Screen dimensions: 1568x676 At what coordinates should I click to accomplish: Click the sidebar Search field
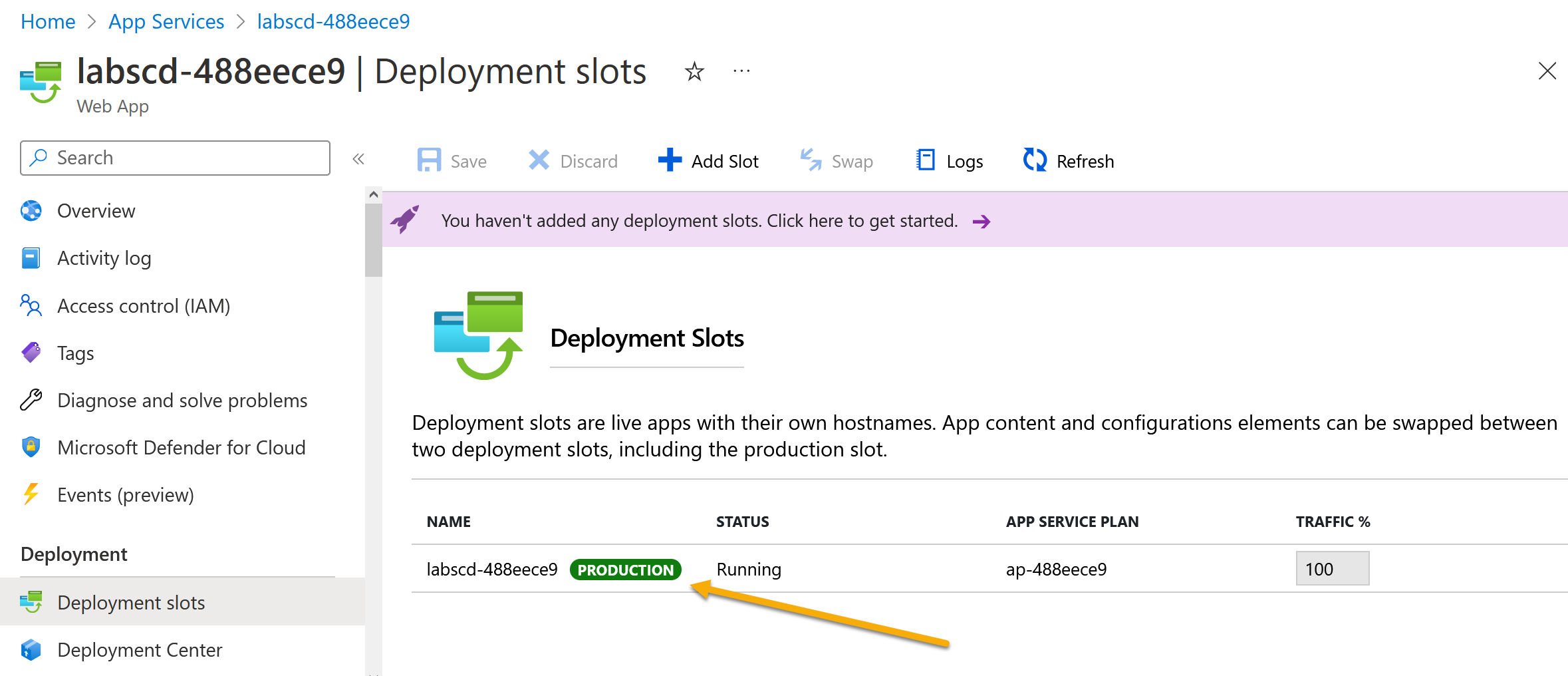(x=175, y=158)
